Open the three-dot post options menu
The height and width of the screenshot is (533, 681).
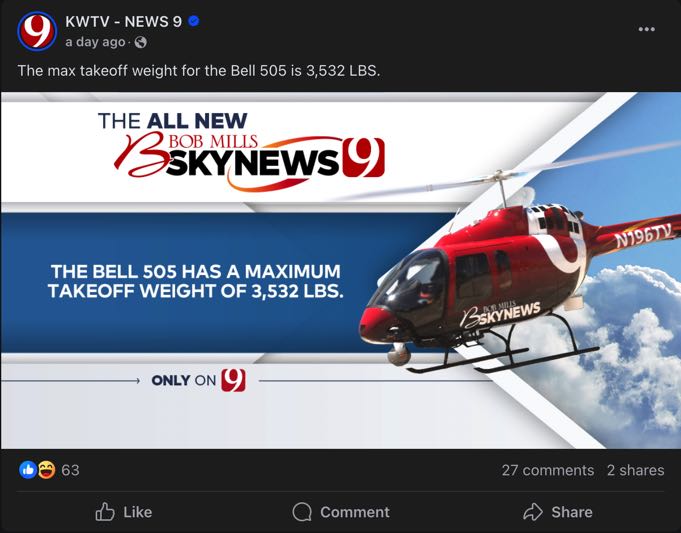[647, 29]
